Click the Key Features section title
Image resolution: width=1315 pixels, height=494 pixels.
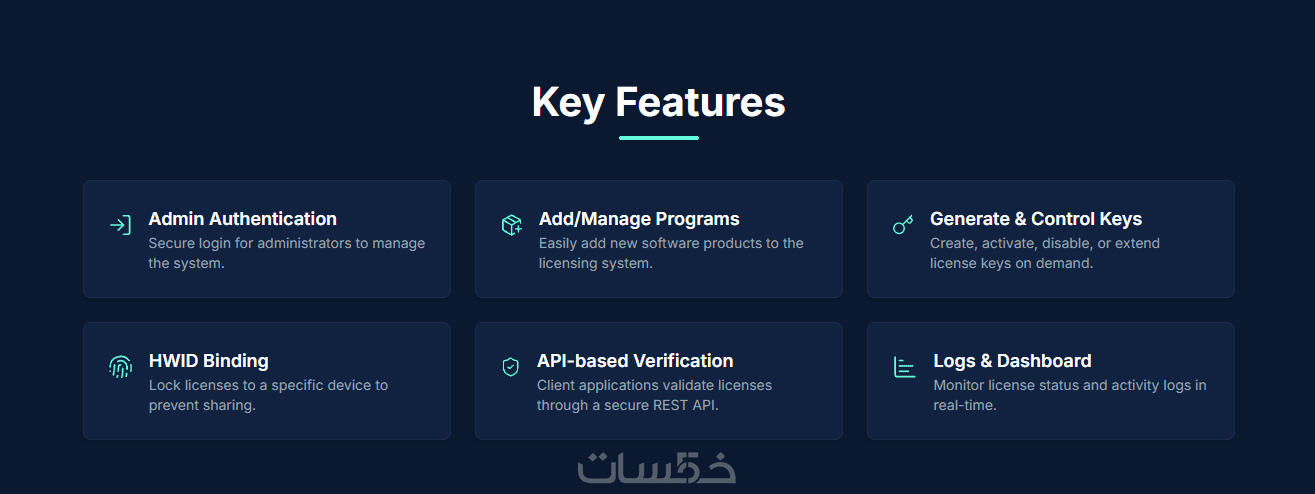coord(658,102)
